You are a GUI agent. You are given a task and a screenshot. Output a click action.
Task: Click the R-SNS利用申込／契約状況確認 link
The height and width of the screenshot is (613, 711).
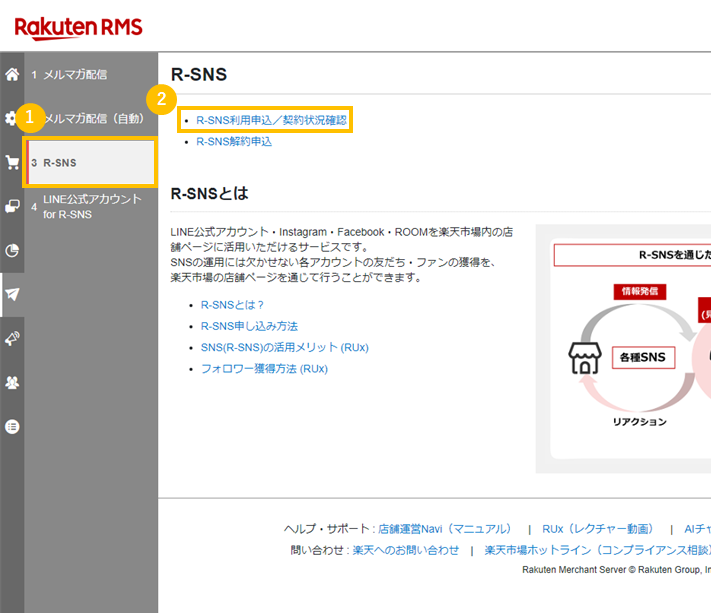[271, 120]
